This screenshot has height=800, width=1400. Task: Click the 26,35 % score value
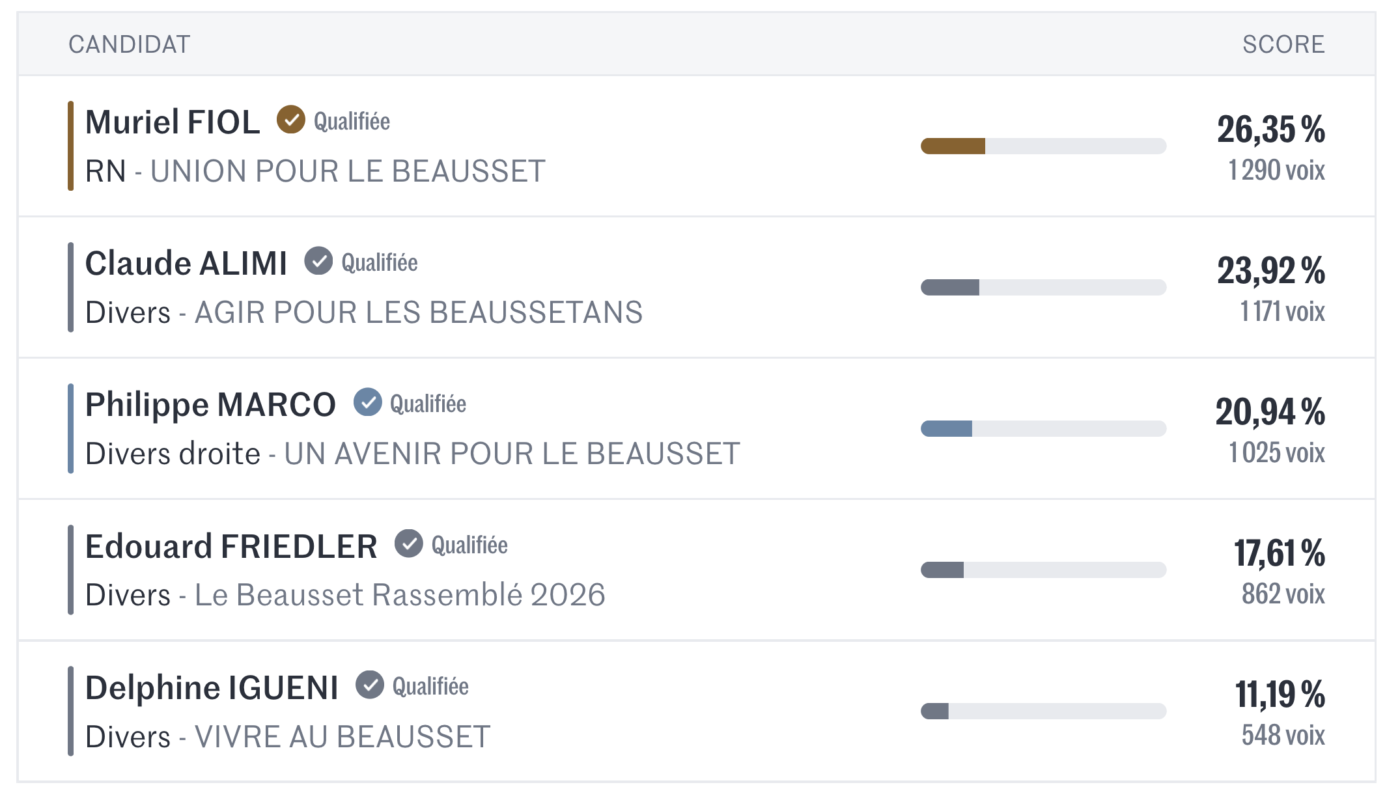click(x=1270, y=129)
